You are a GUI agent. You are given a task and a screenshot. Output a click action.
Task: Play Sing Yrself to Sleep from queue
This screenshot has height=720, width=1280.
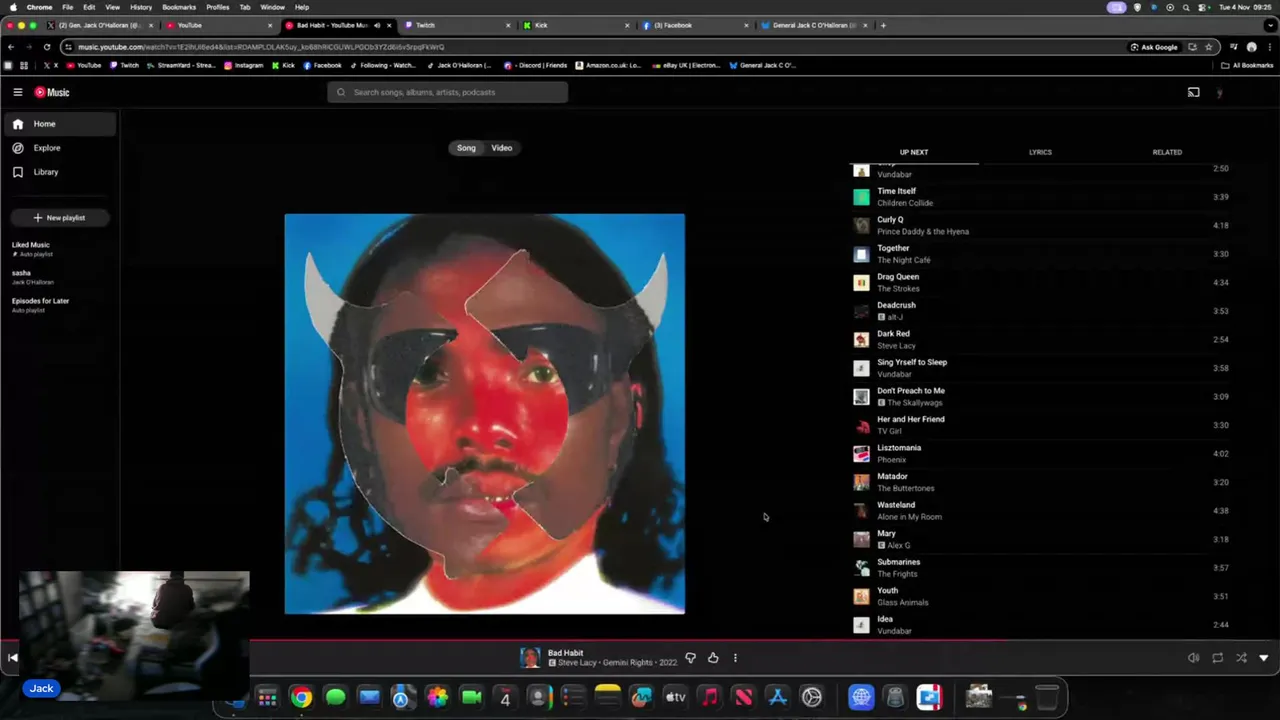tap(1040, 368)
